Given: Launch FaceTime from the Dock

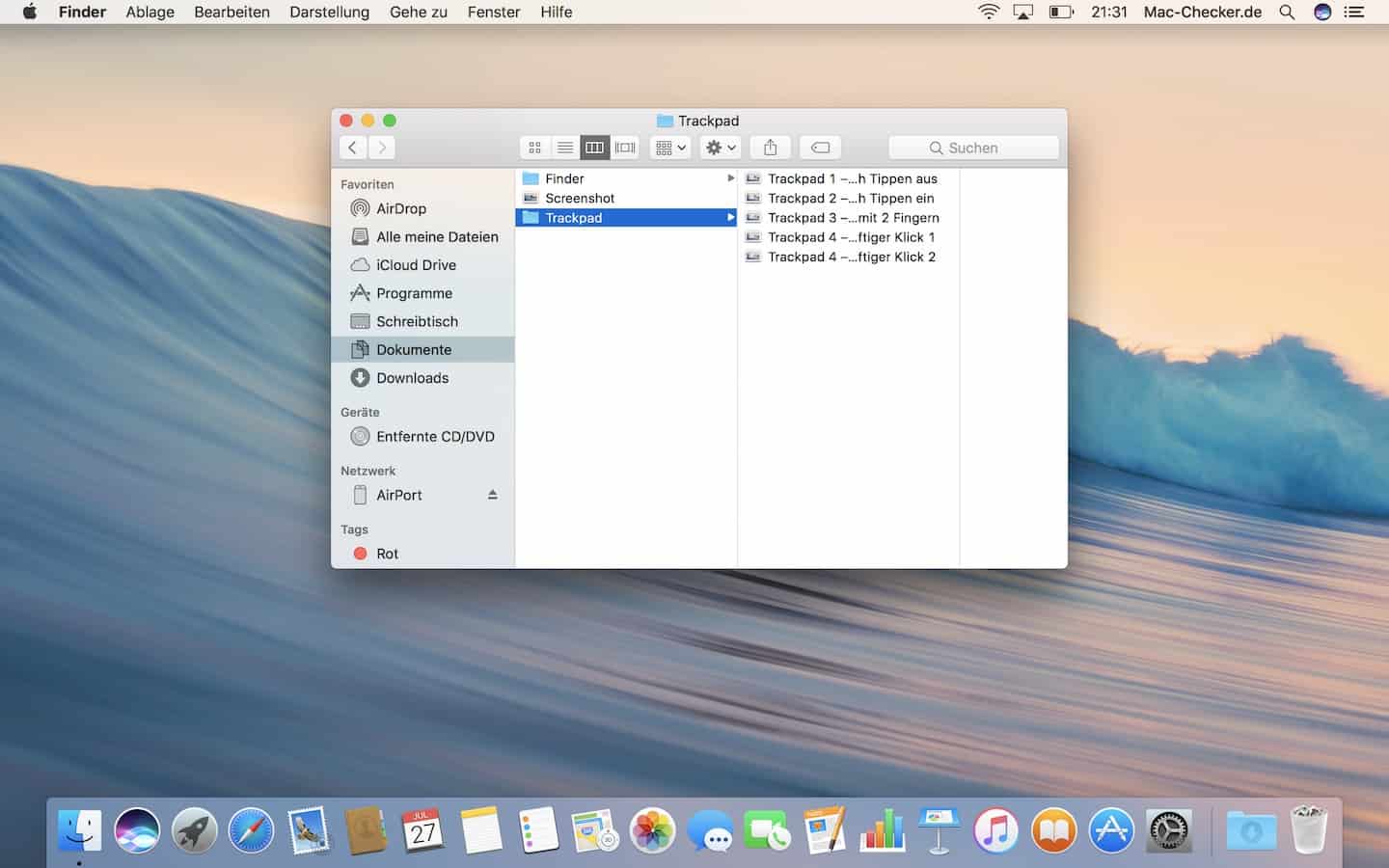Looking at the screenshot, I should point(768,829).
